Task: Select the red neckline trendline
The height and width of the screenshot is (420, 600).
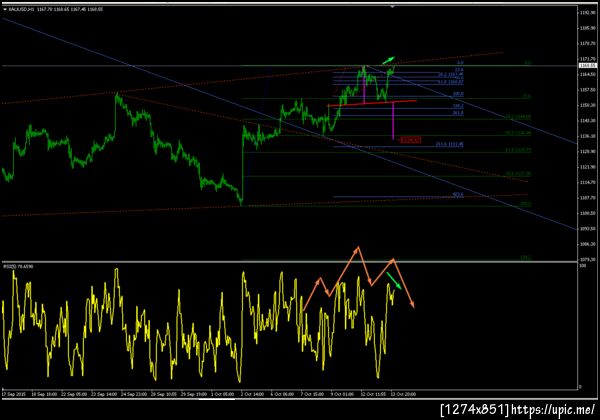Action: (x=372, y=103)
